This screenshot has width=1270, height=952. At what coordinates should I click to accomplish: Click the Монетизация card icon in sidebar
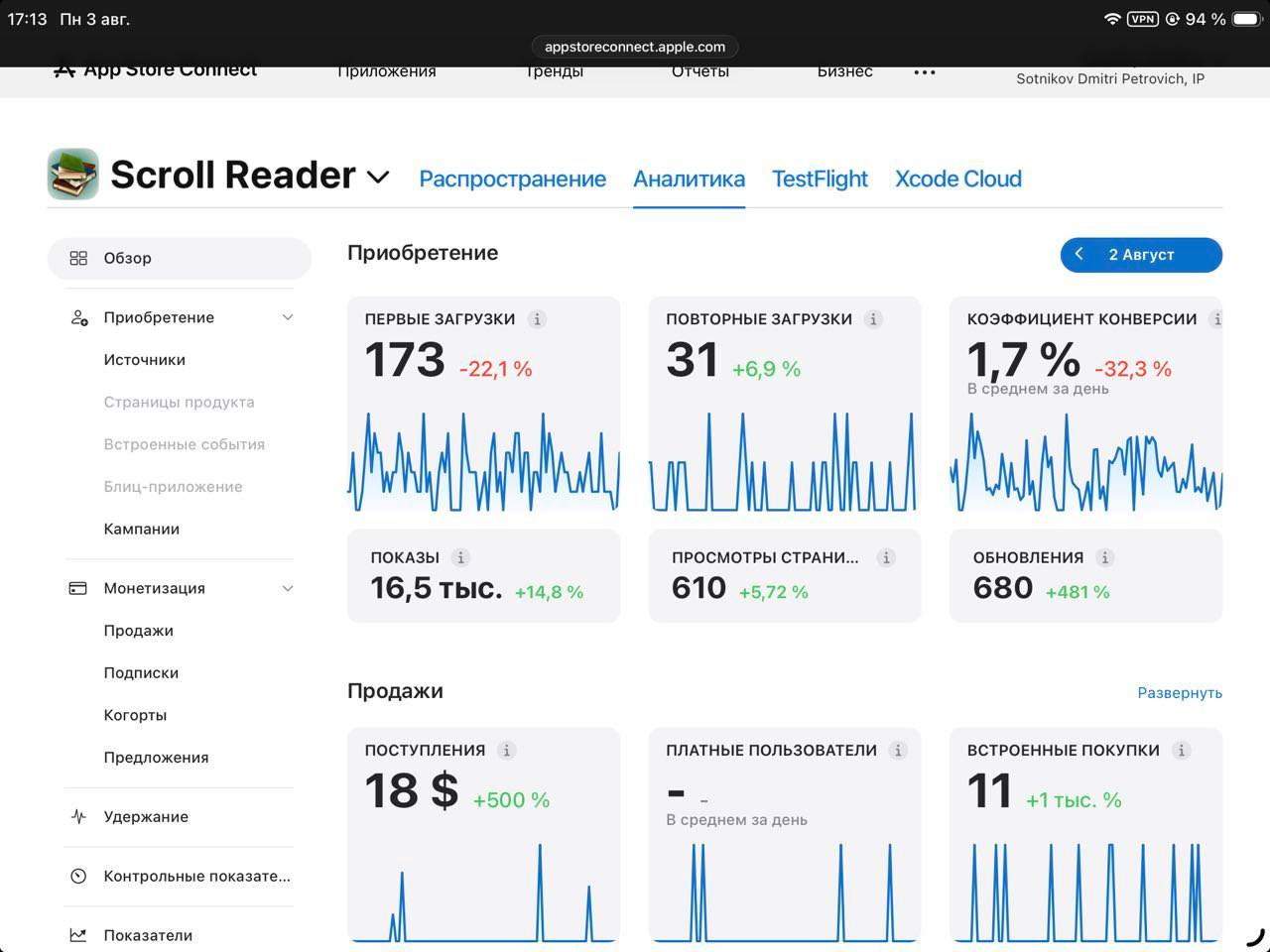coord(78,588)
